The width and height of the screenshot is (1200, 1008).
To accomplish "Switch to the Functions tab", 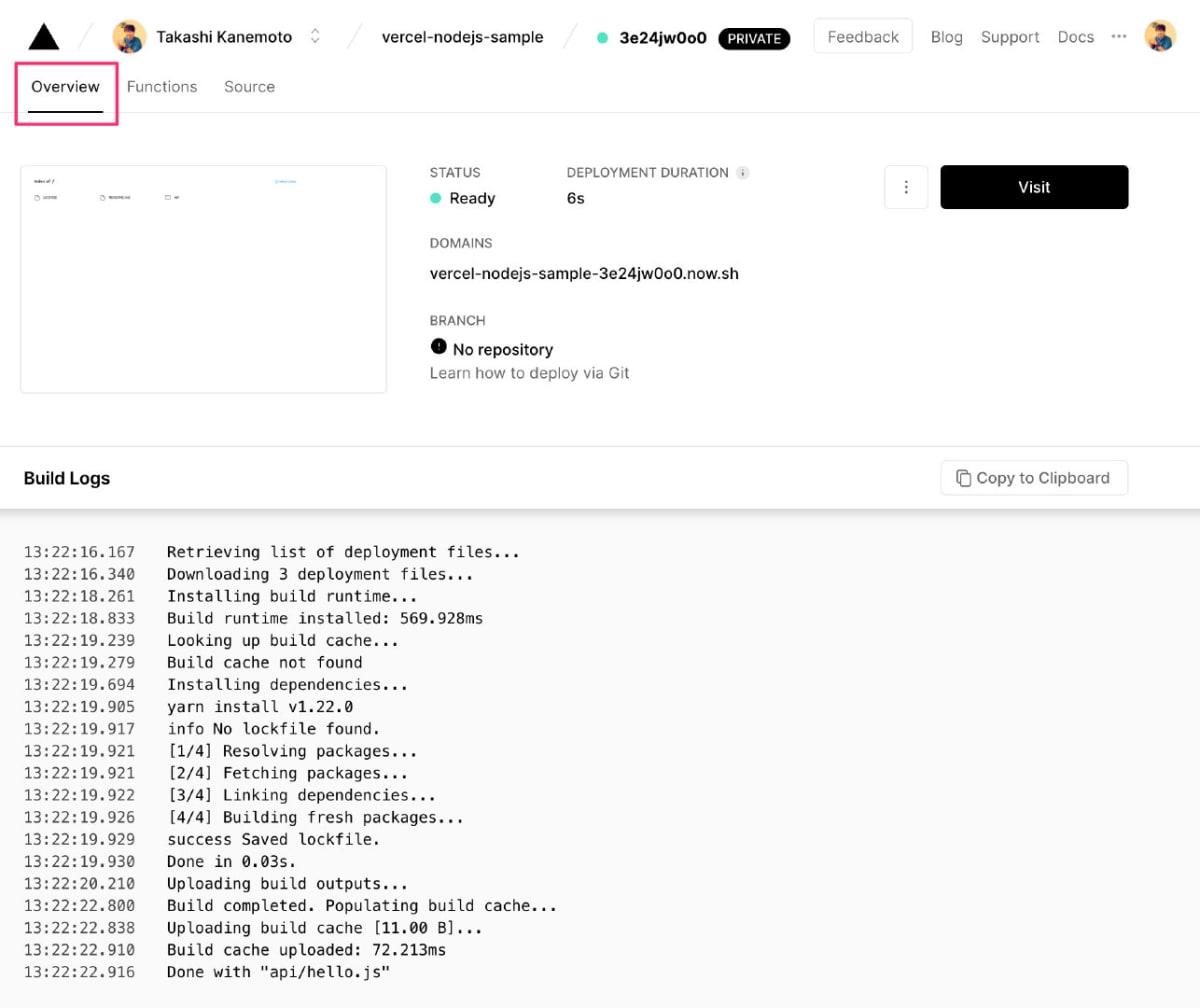I will coord(162,87).
